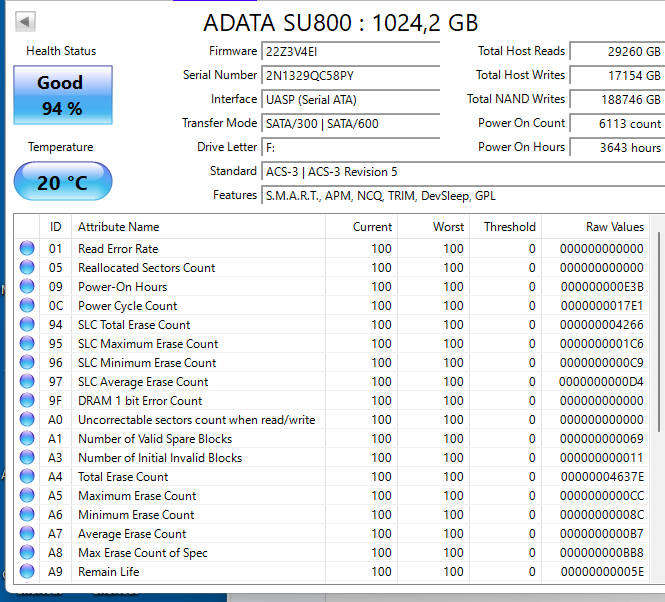
Task: Click the Standard field ACS-3 Revision 5
Action: click(463, 171)
